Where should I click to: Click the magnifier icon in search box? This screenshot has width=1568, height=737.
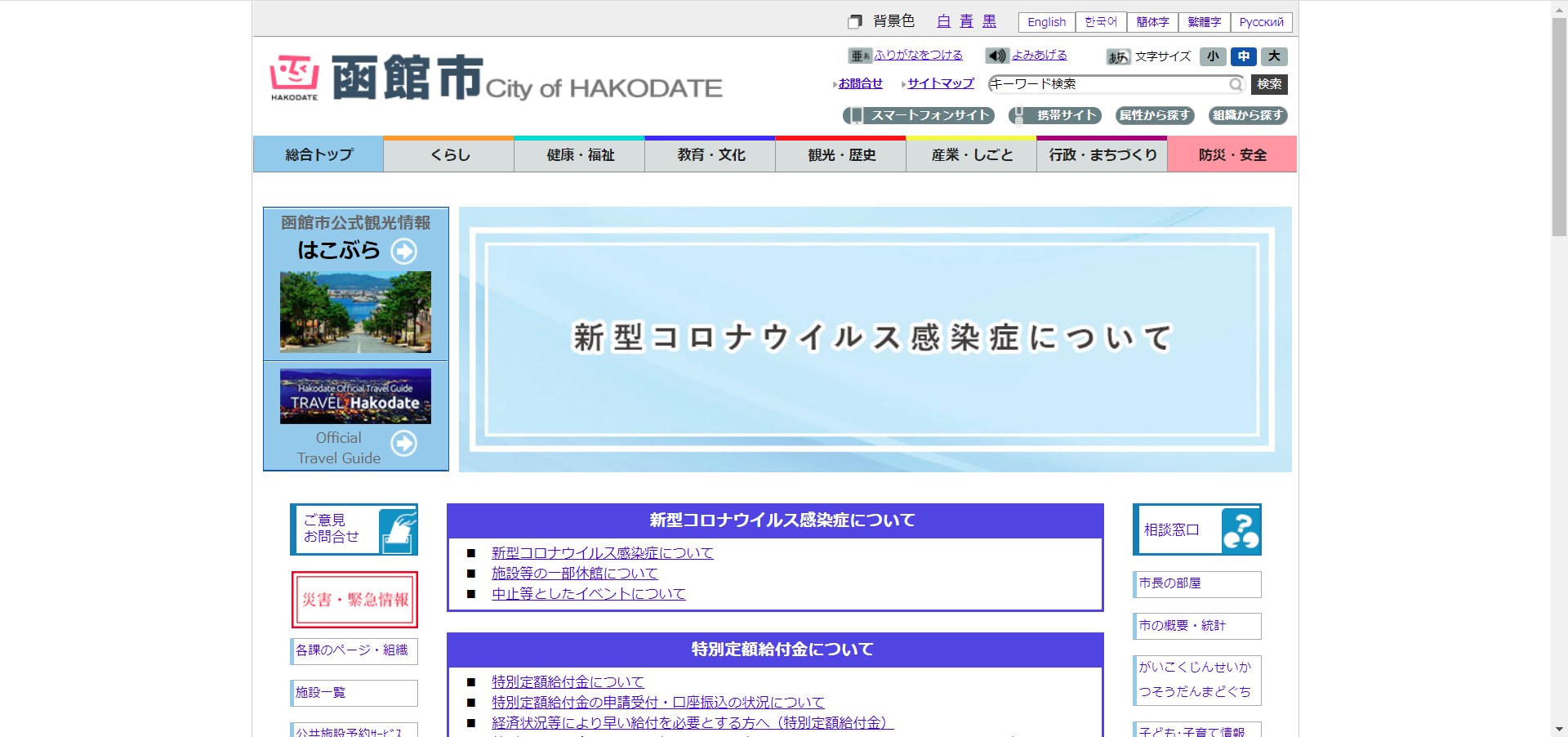point(1236,84)
